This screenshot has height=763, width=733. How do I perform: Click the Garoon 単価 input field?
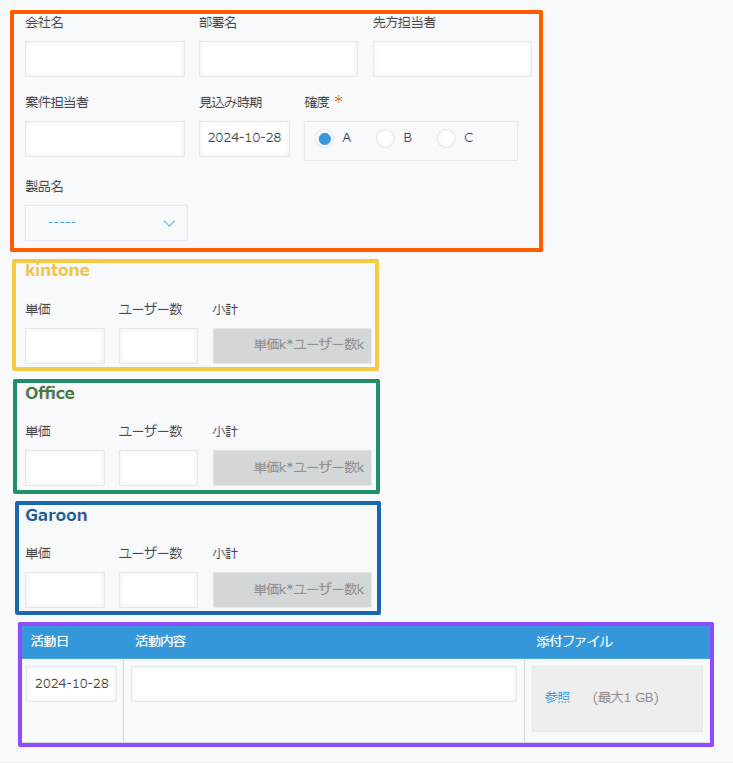click(x=65, y=590)
